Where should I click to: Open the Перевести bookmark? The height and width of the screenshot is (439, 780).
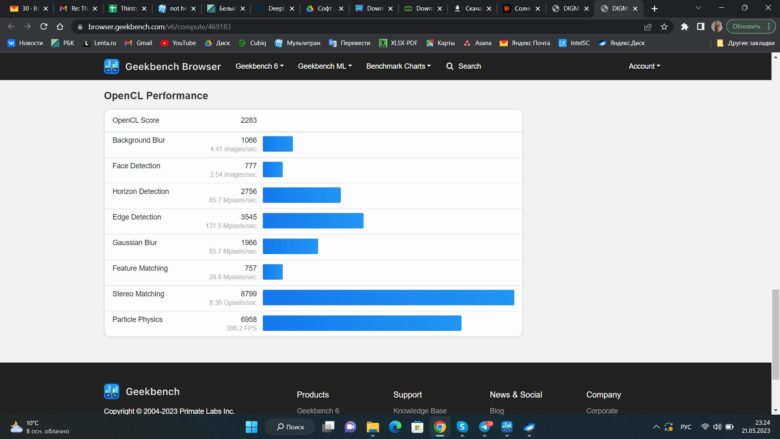pos(350,43)
